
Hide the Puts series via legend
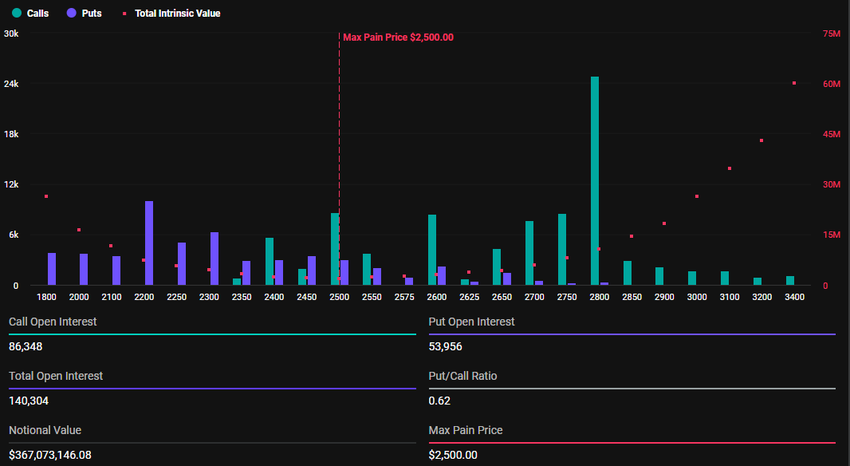tap(90, 14)
